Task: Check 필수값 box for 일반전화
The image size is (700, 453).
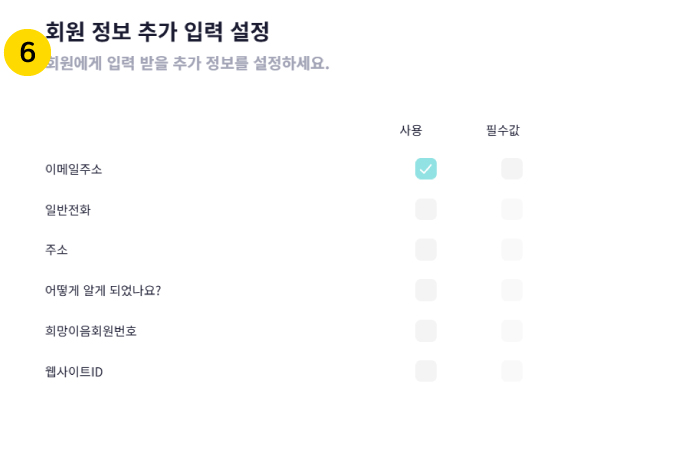Action: tap(512, 209)
